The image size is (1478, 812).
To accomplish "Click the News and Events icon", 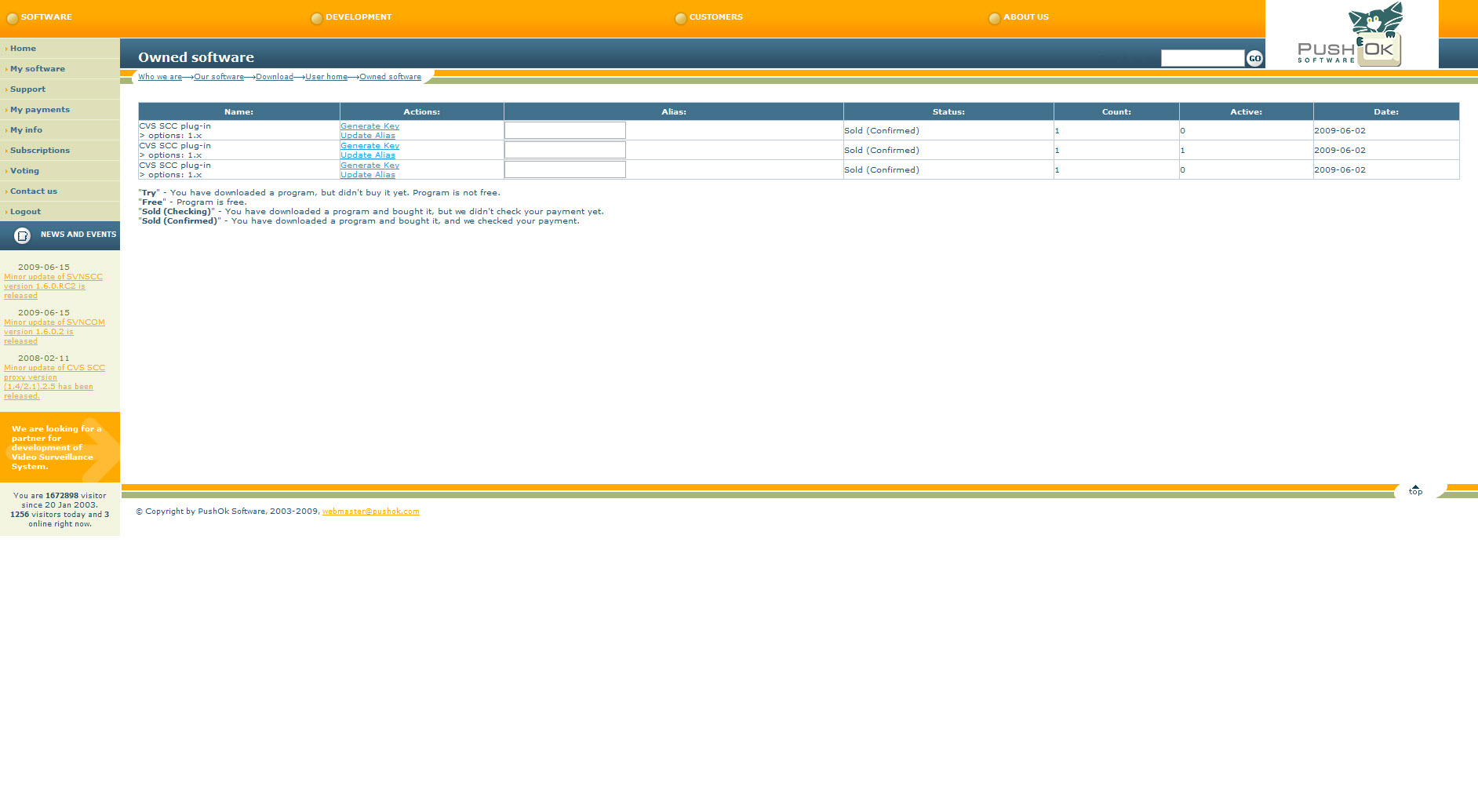I will (22, 235).
